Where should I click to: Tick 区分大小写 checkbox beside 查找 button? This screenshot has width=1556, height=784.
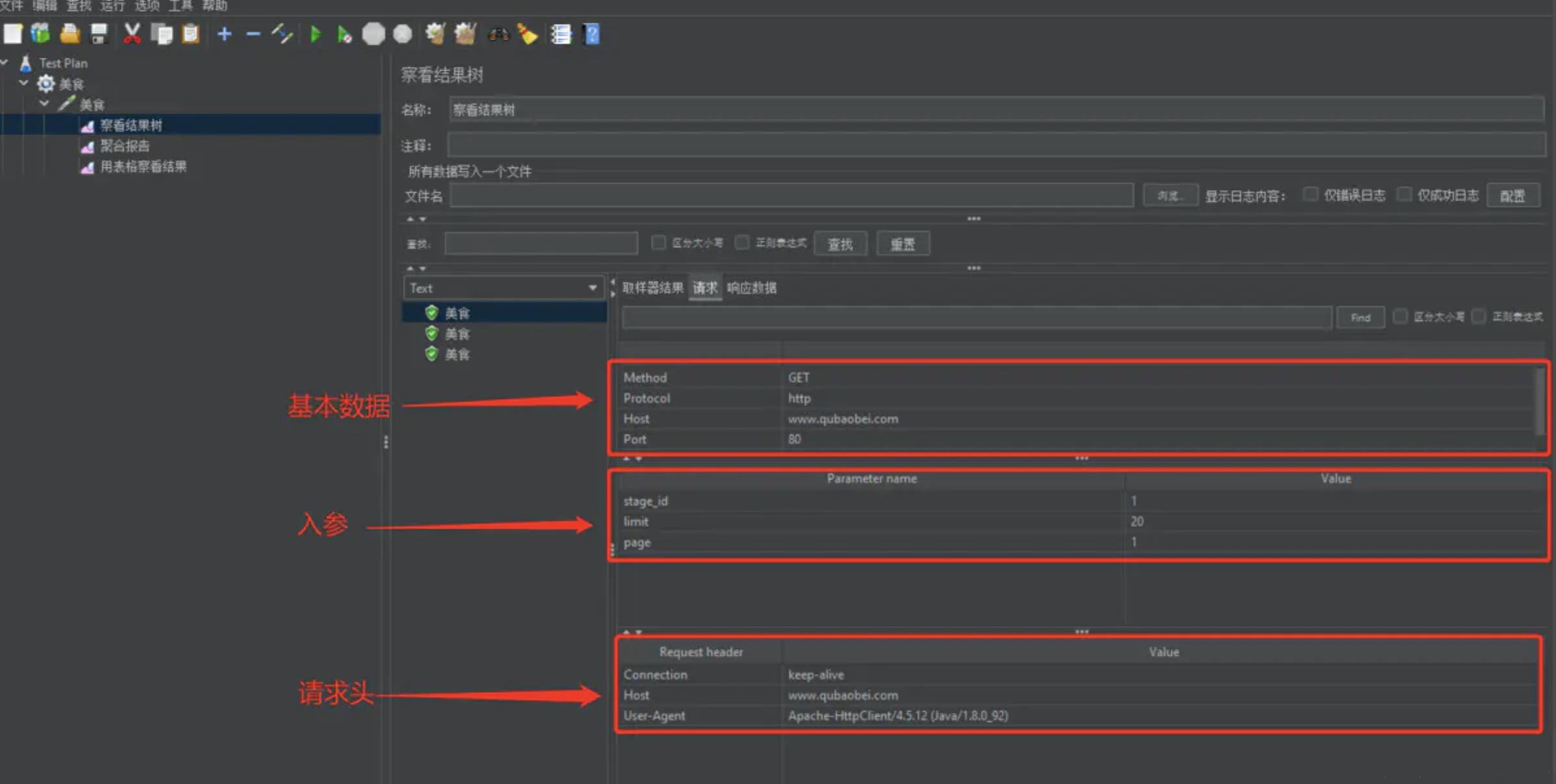(659, 243)
